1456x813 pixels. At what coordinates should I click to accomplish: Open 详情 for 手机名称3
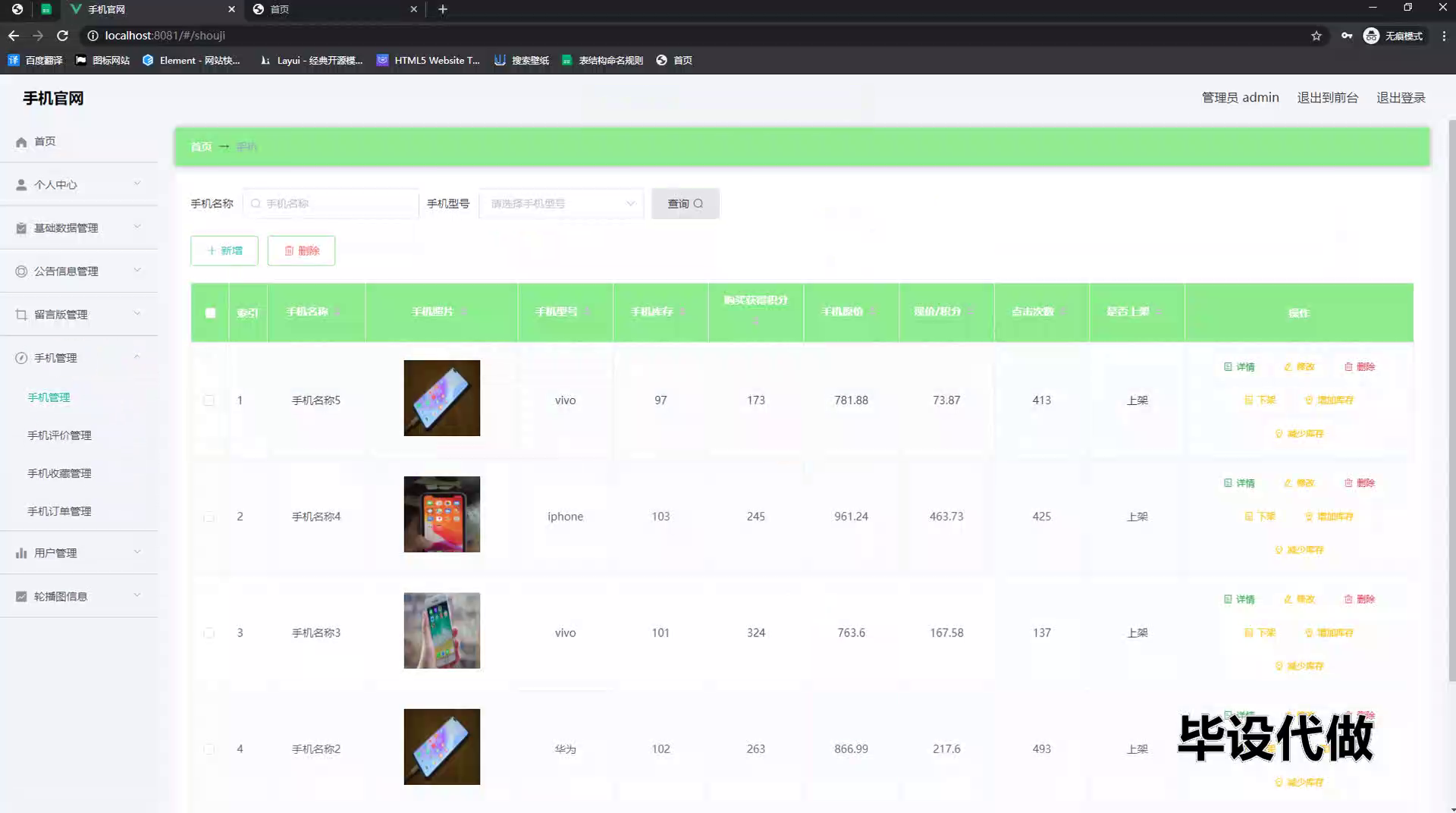1239,599
